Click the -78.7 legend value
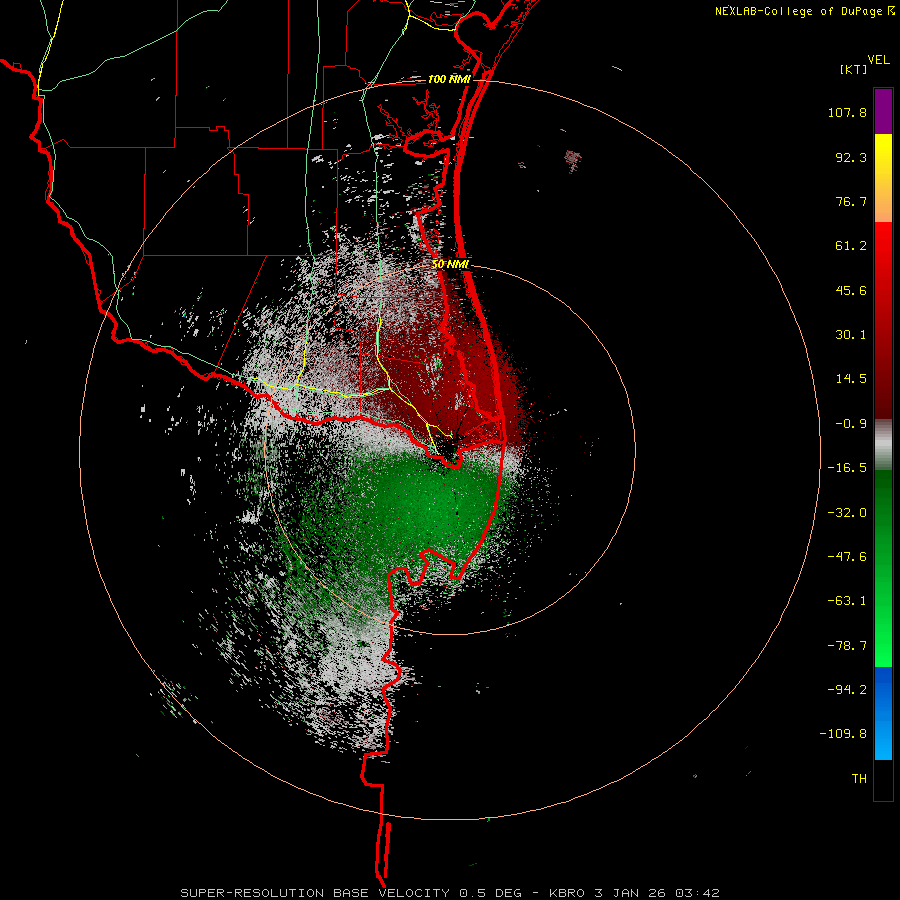 click(x=847, y=646)
